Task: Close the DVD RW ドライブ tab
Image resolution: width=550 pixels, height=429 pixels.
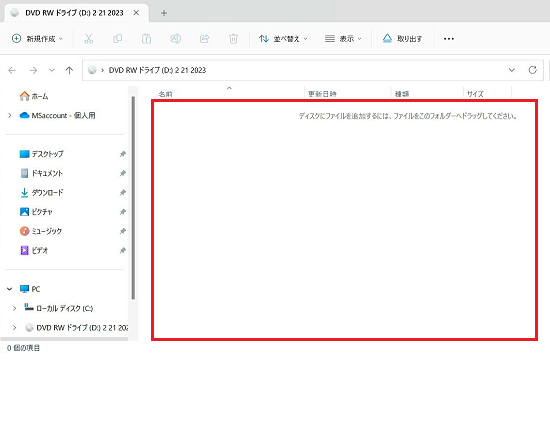Action: click(x=136, y=13)
